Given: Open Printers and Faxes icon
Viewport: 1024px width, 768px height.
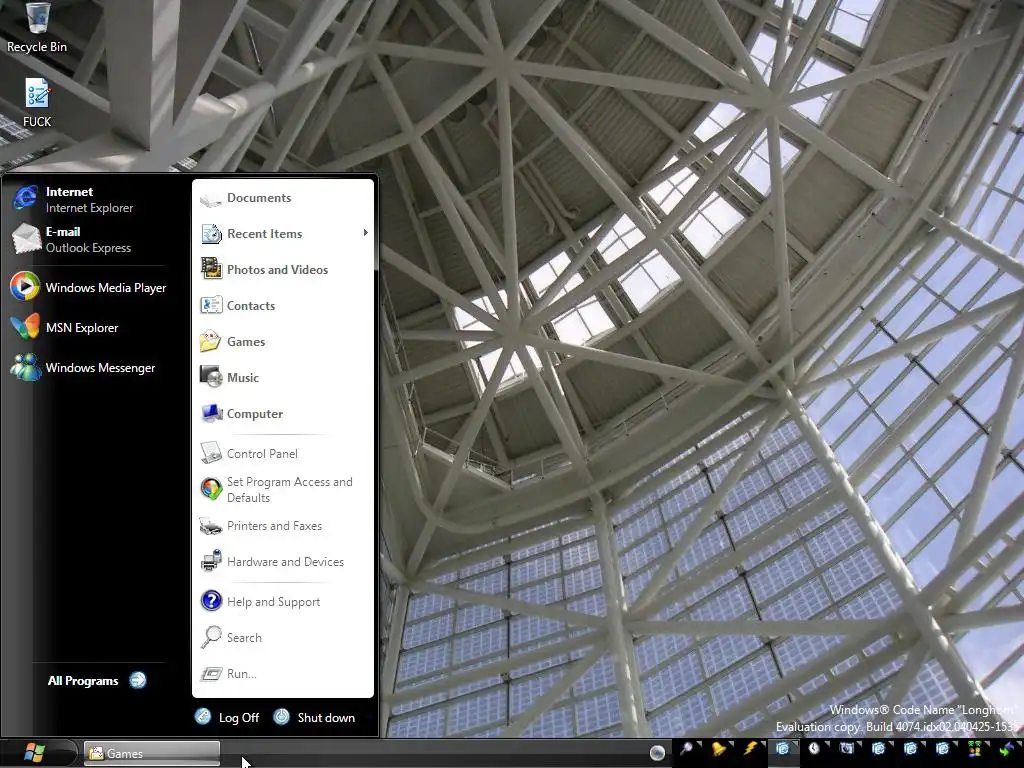Looking at the screenshot, I should (211, 526).
